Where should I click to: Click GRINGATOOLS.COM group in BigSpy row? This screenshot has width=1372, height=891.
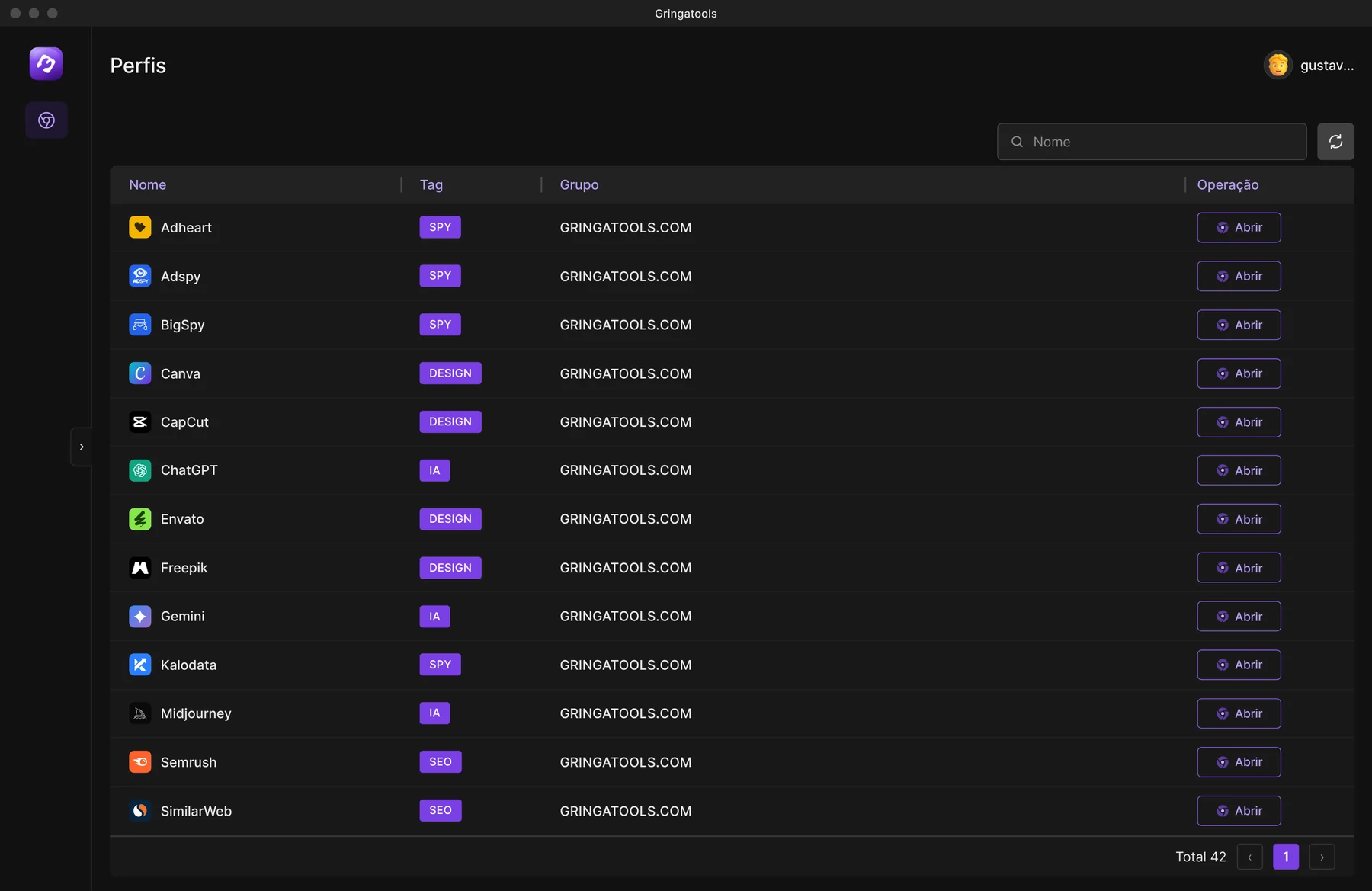pos(626,325)
